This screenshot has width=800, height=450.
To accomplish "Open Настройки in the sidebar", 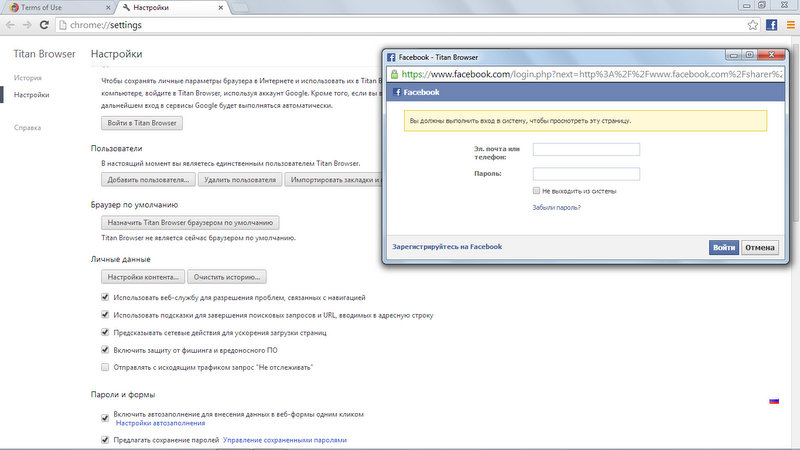I will [x=32, y=95].
